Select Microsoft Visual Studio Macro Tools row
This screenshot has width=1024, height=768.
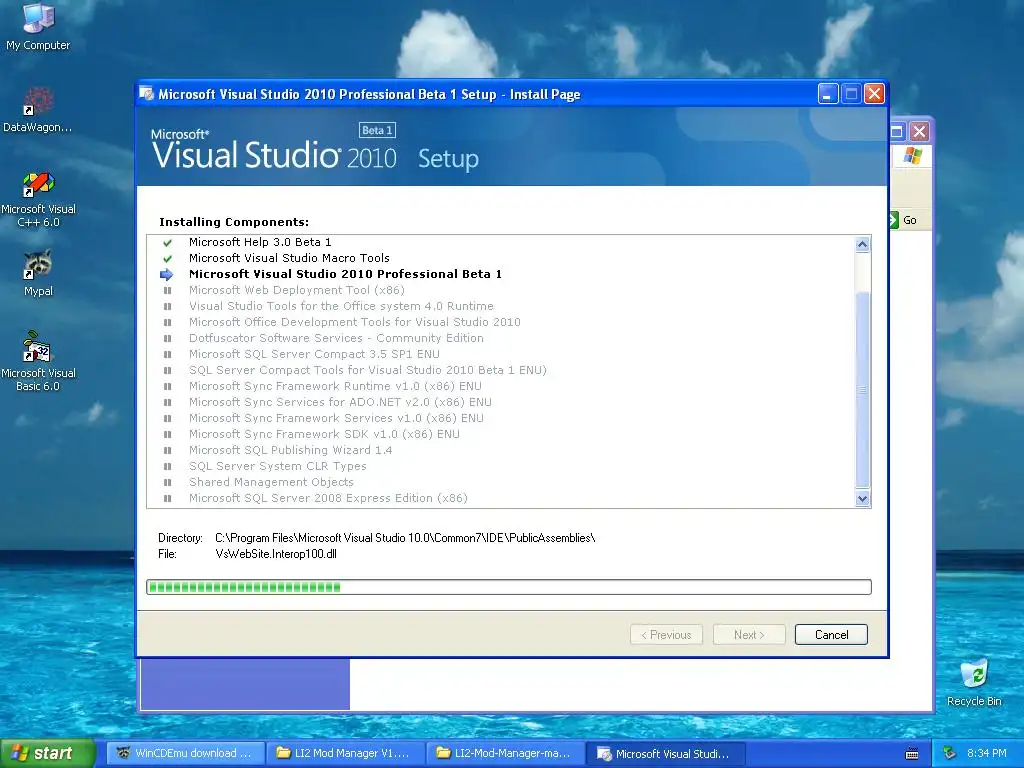pos(289,259)
